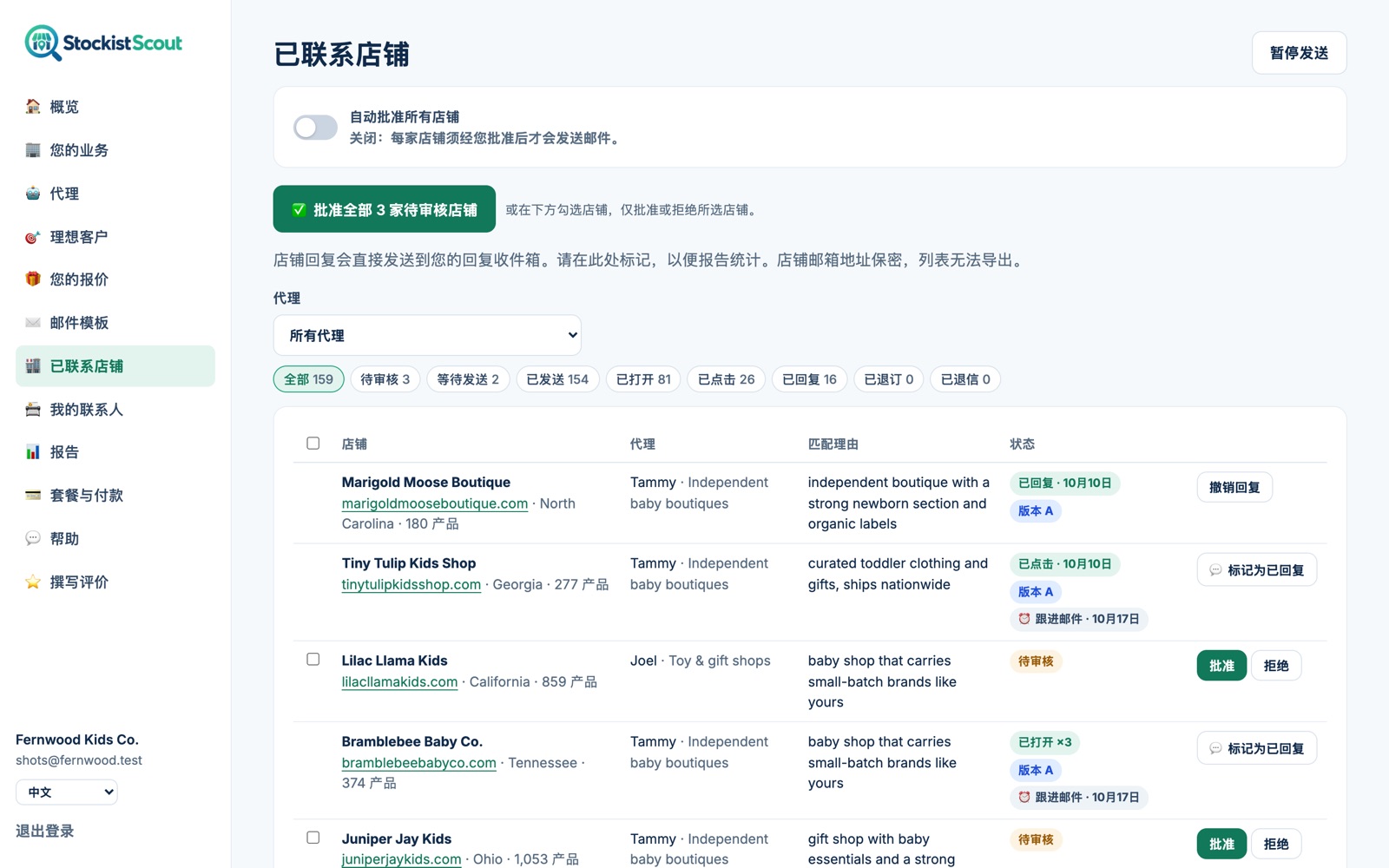The image size is (1389, 868).
Task: Select the 已发送 154 filter tab
Action: 557,379
